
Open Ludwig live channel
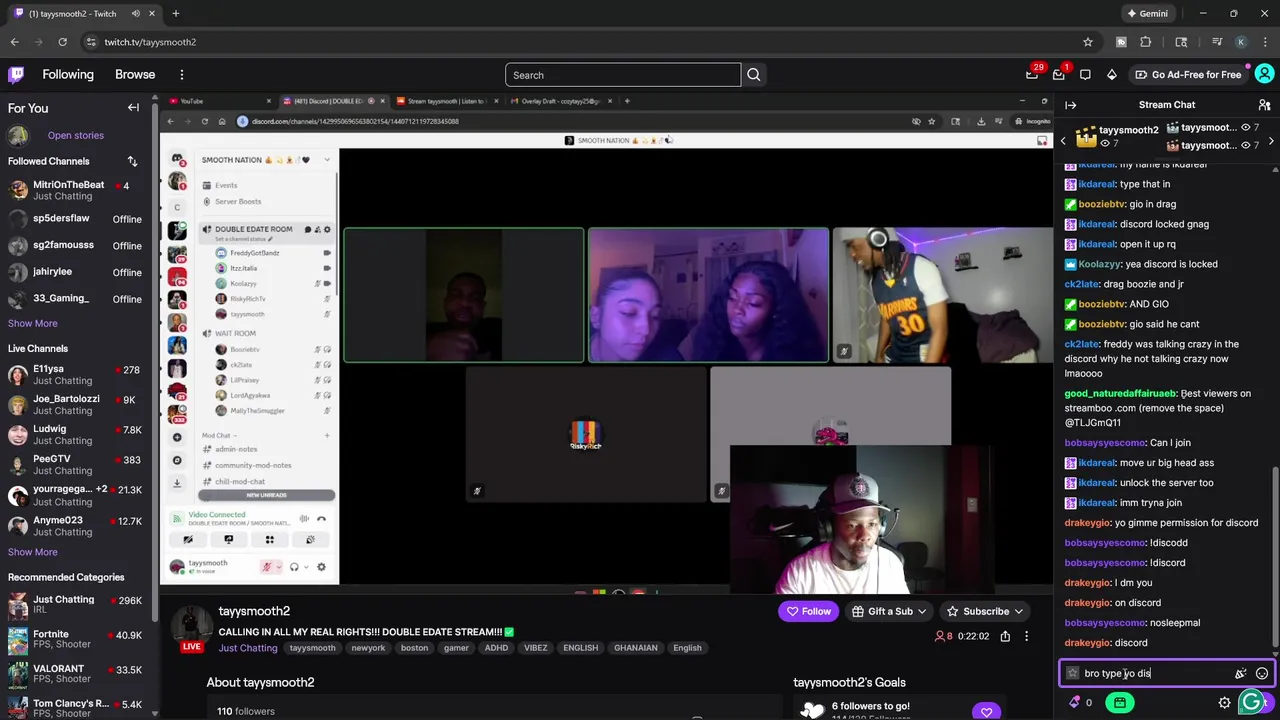[x=78, y=434]
